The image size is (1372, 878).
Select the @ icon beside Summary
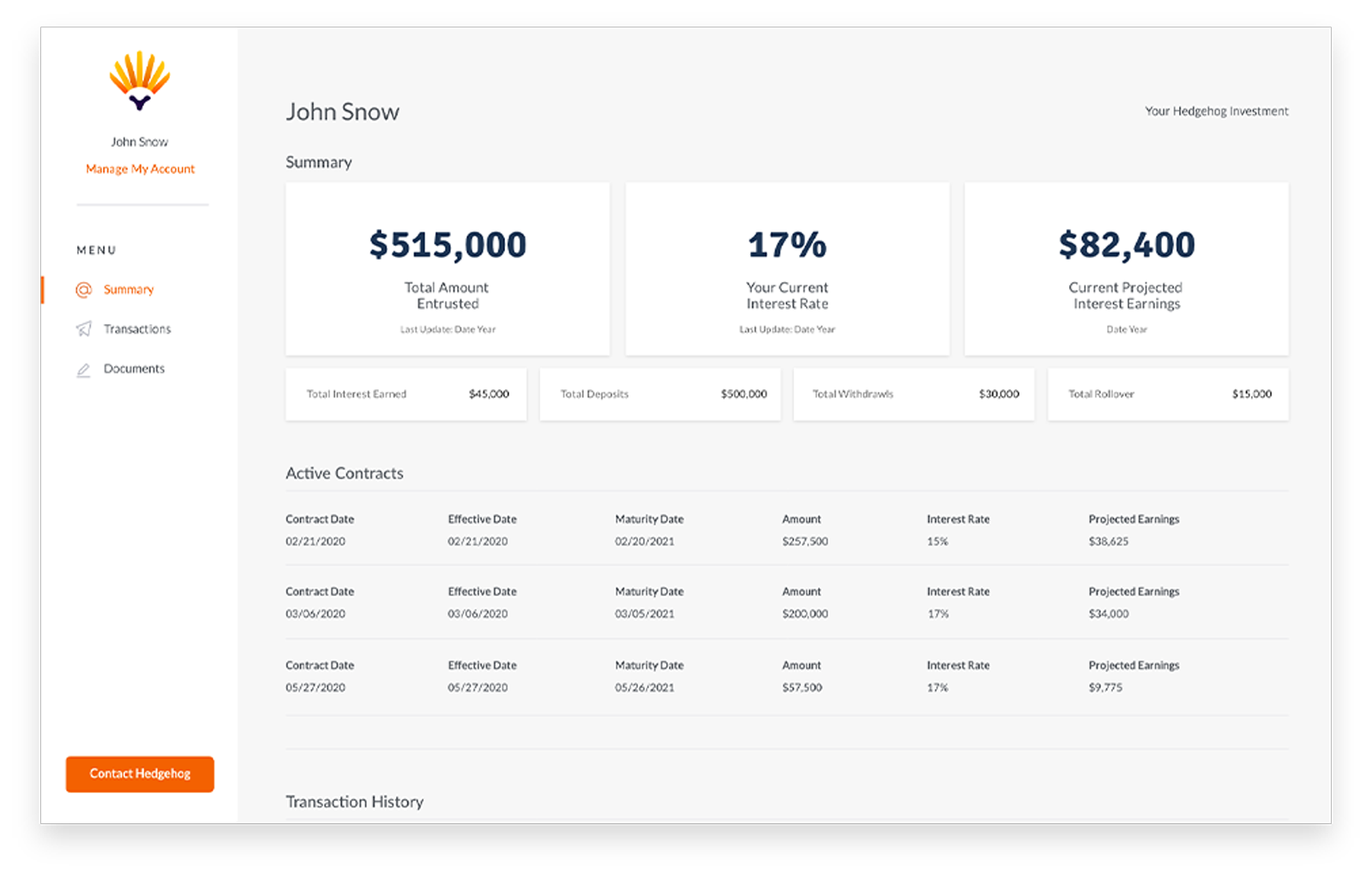point(82,289)
